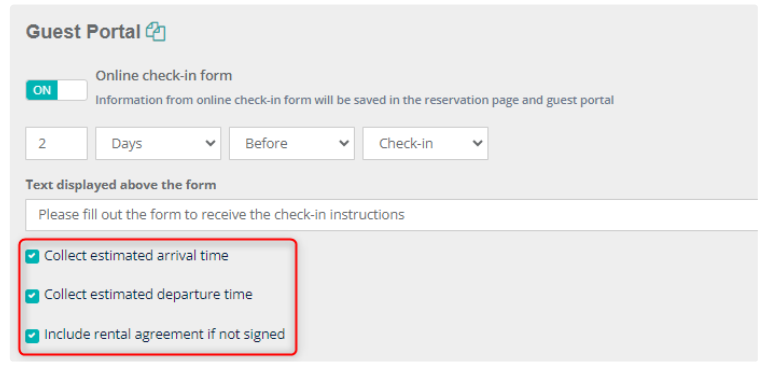This screenshot has width=765, height=367.
Task: Uncheck Collect estimated departure time checkbox
Action: (x=32, y=296)
